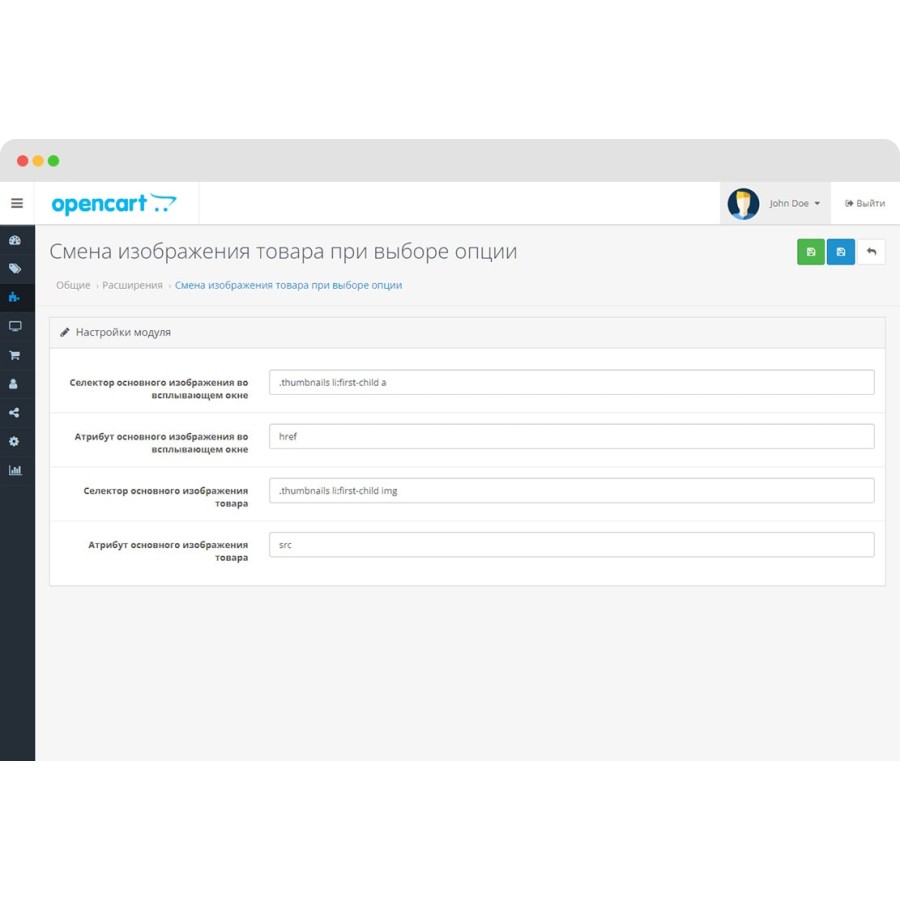Go to the Общие breadcrumb
Image resolution: width=900 pixels, height=900 pixels.
coord(73,285)
